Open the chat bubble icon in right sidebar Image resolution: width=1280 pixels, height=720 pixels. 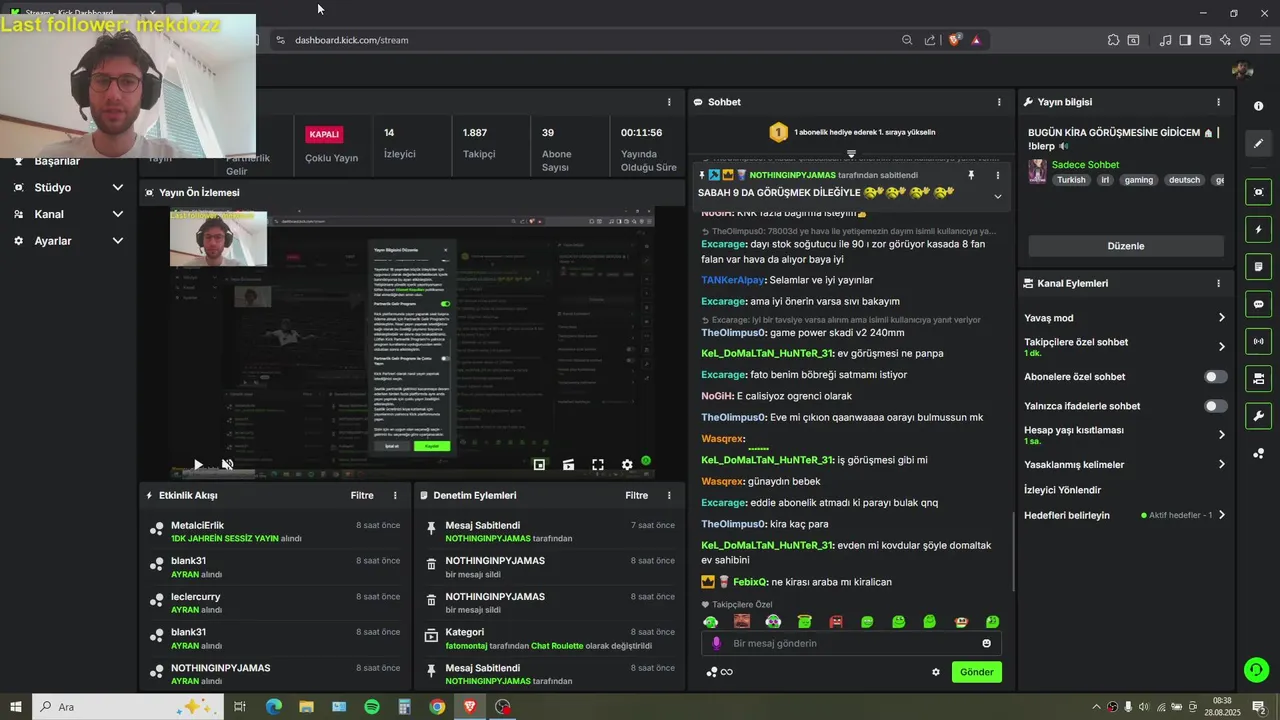click(1258, 304)
